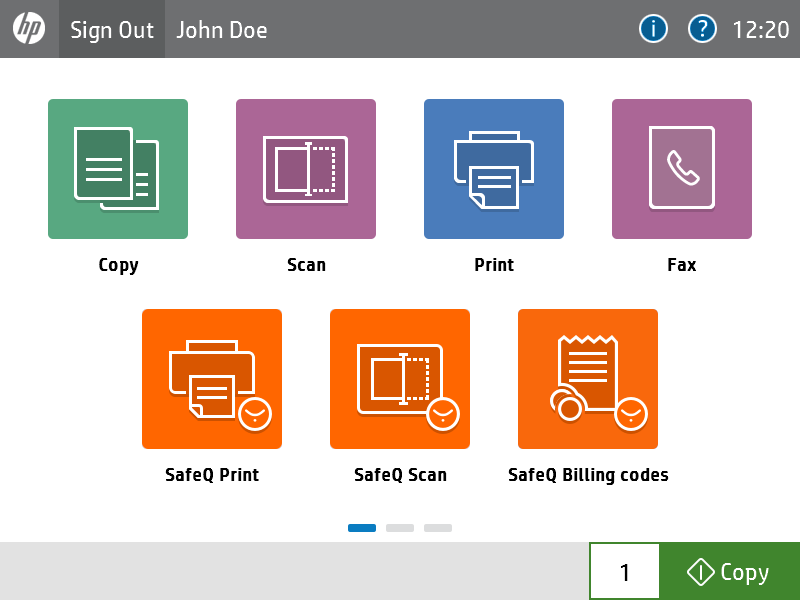Image resolution: width=800 pixels, height=600 pixels.
Task: Open the SafeQ Billing codes tile
Action: 588,379
